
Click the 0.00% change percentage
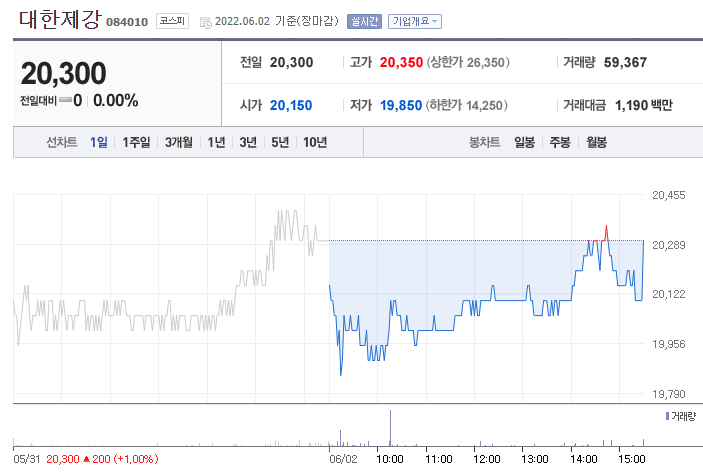(116, 100)
